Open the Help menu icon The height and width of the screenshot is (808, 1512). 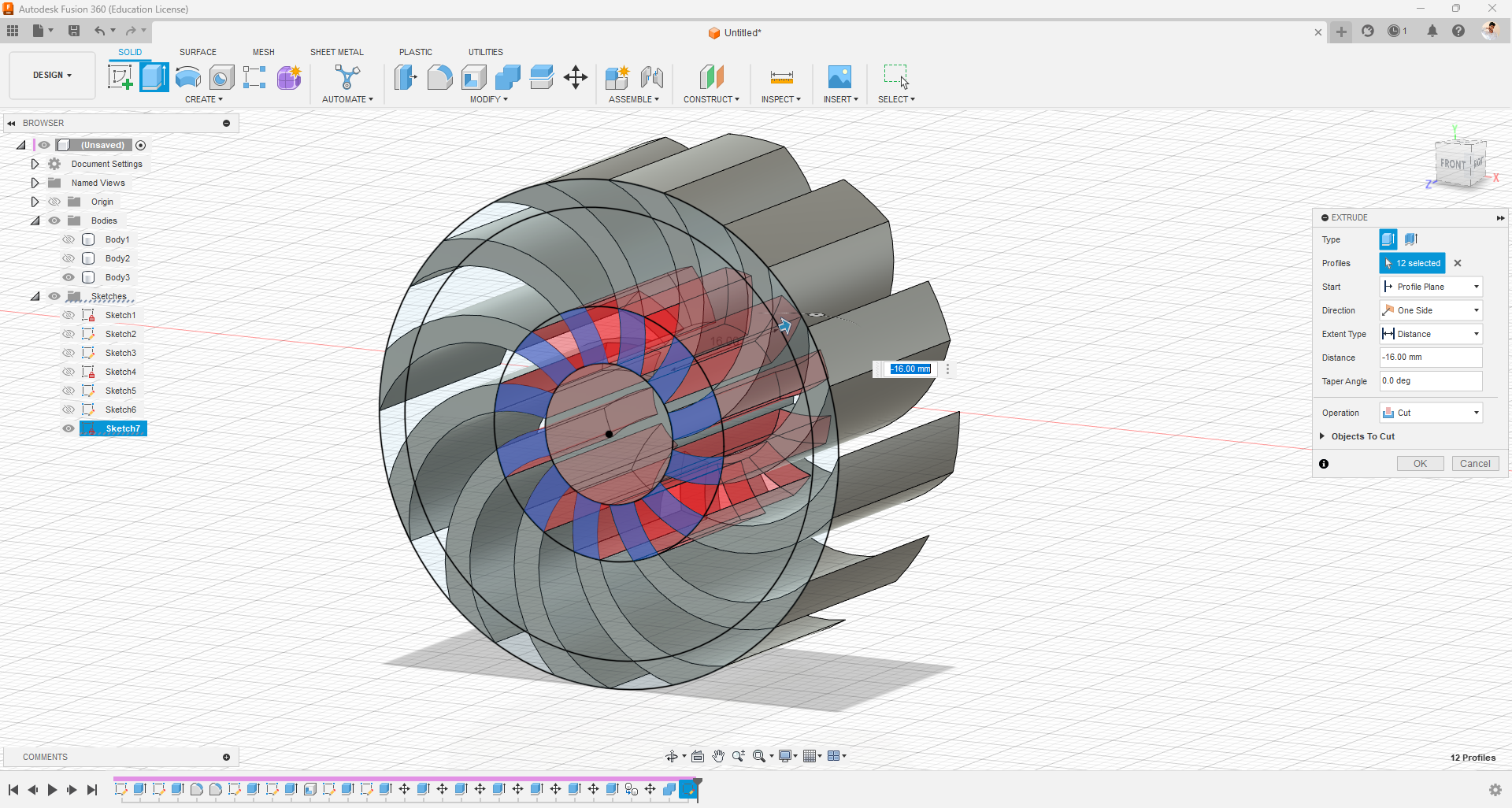coord(1458,31)
